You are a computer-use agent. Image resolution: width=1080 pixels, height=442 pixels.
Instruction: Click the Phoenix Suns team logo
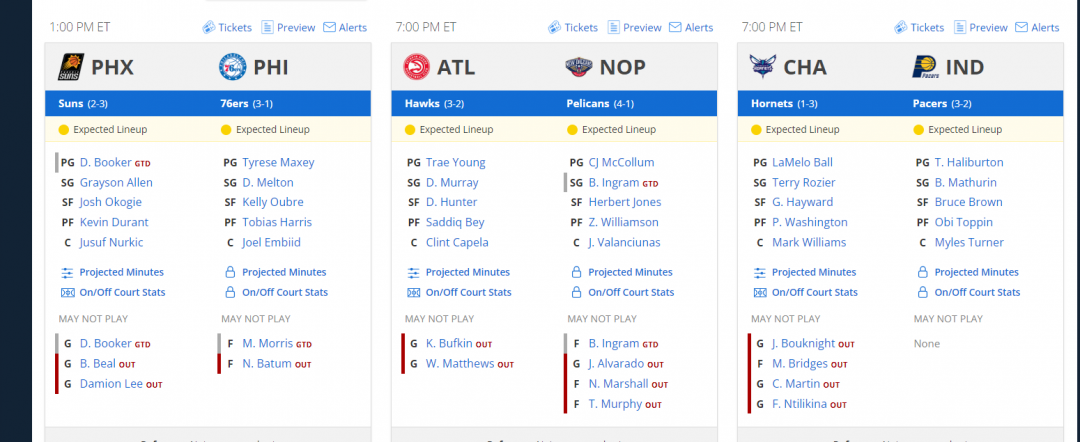(71, 67)
